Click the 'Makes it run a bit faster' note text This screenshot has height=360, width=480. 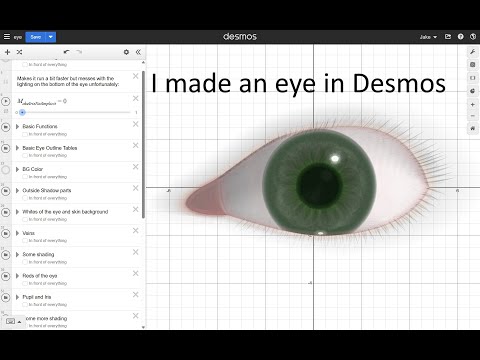[68, 81]
